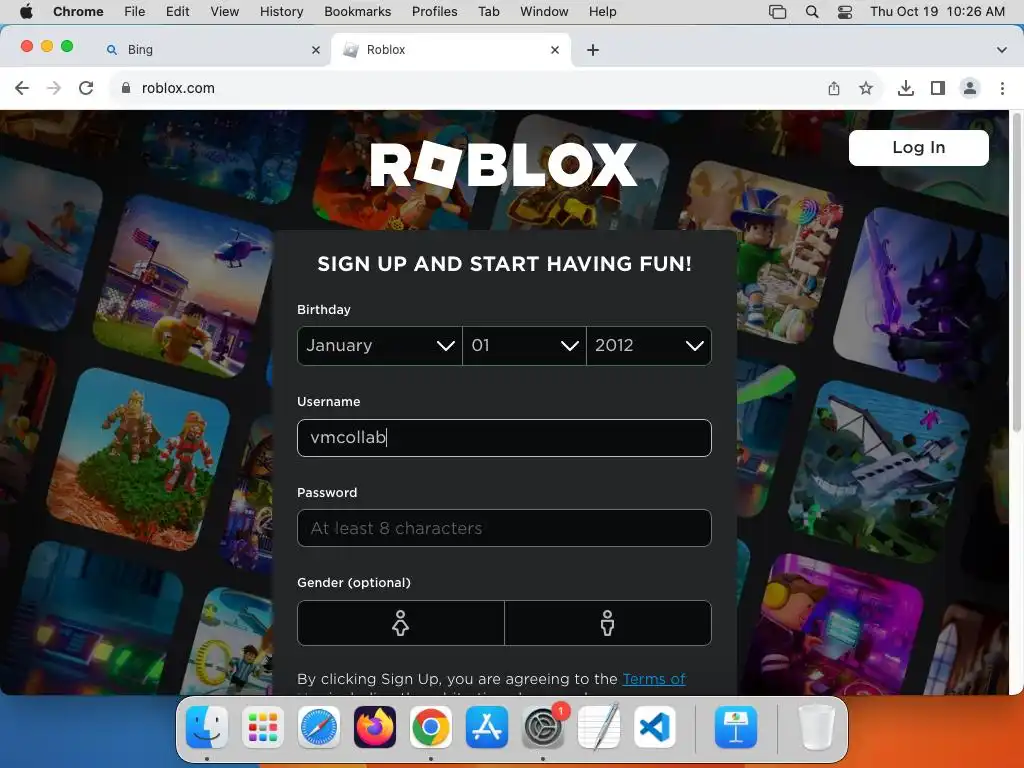Open App Store from the Dock

[x=487, y=727]
